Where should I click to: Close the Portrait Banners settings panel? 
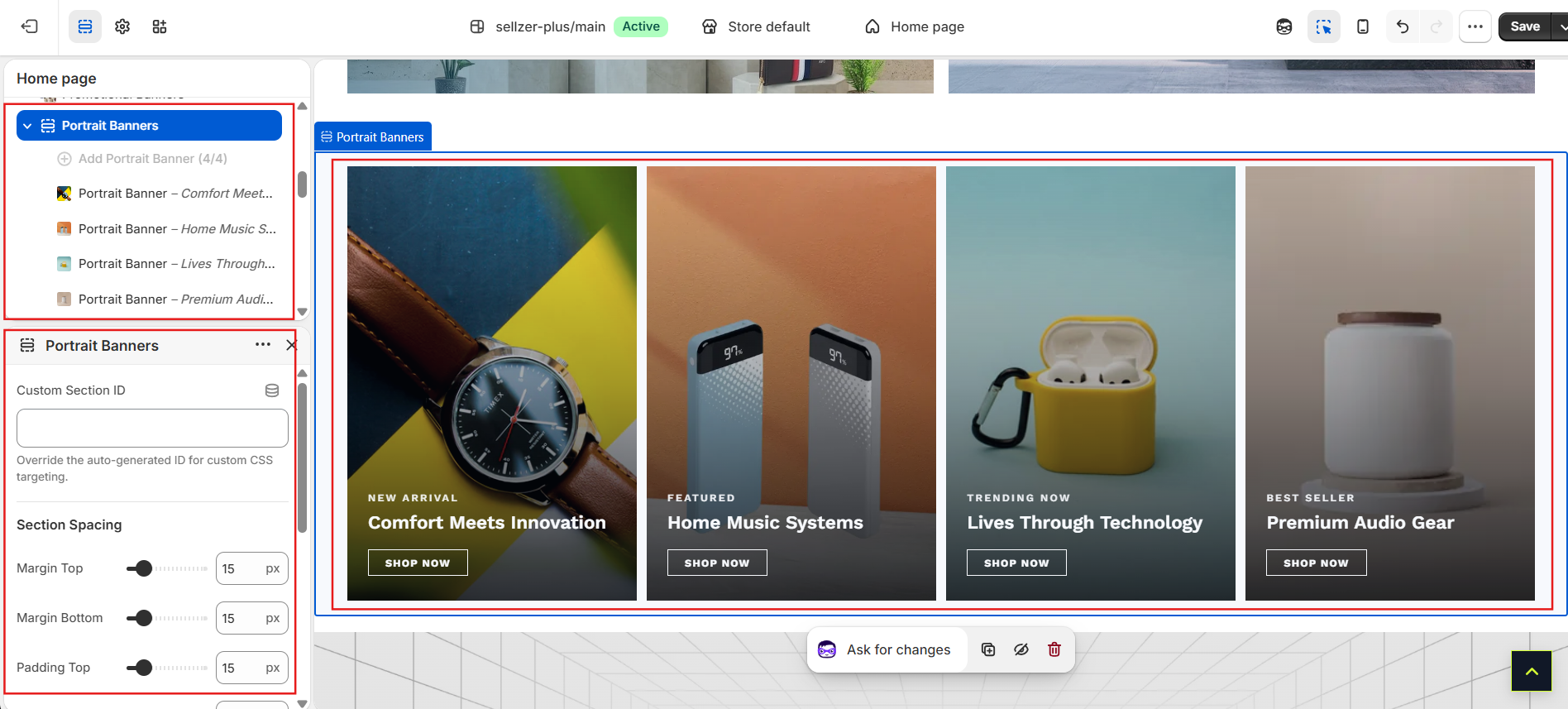291,345
